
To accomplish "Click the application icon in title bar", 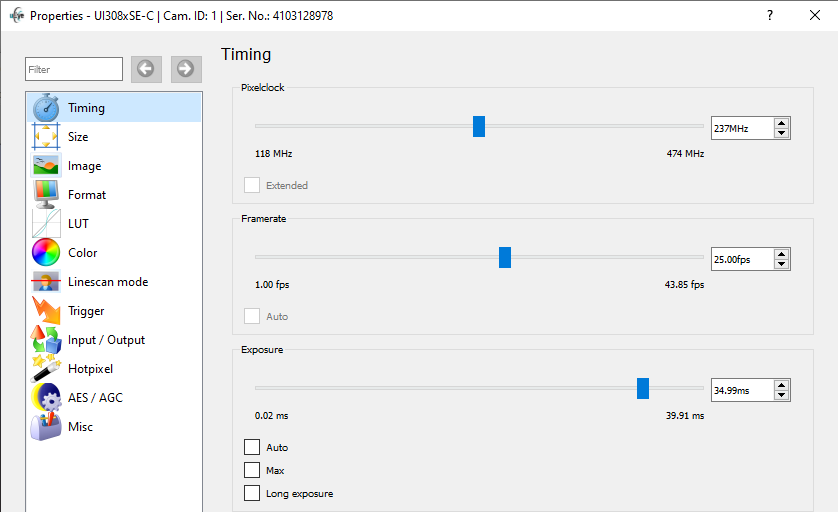I will 17,15.
